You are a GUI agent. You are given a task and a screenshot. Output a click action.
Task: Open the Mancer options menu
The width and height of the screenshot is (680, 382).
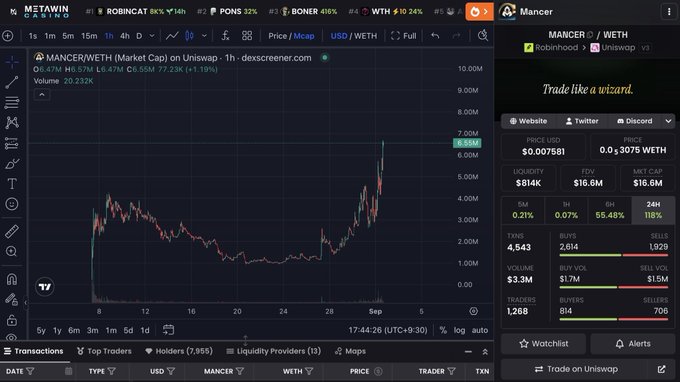pyautogui.click(x=669, y=12)
